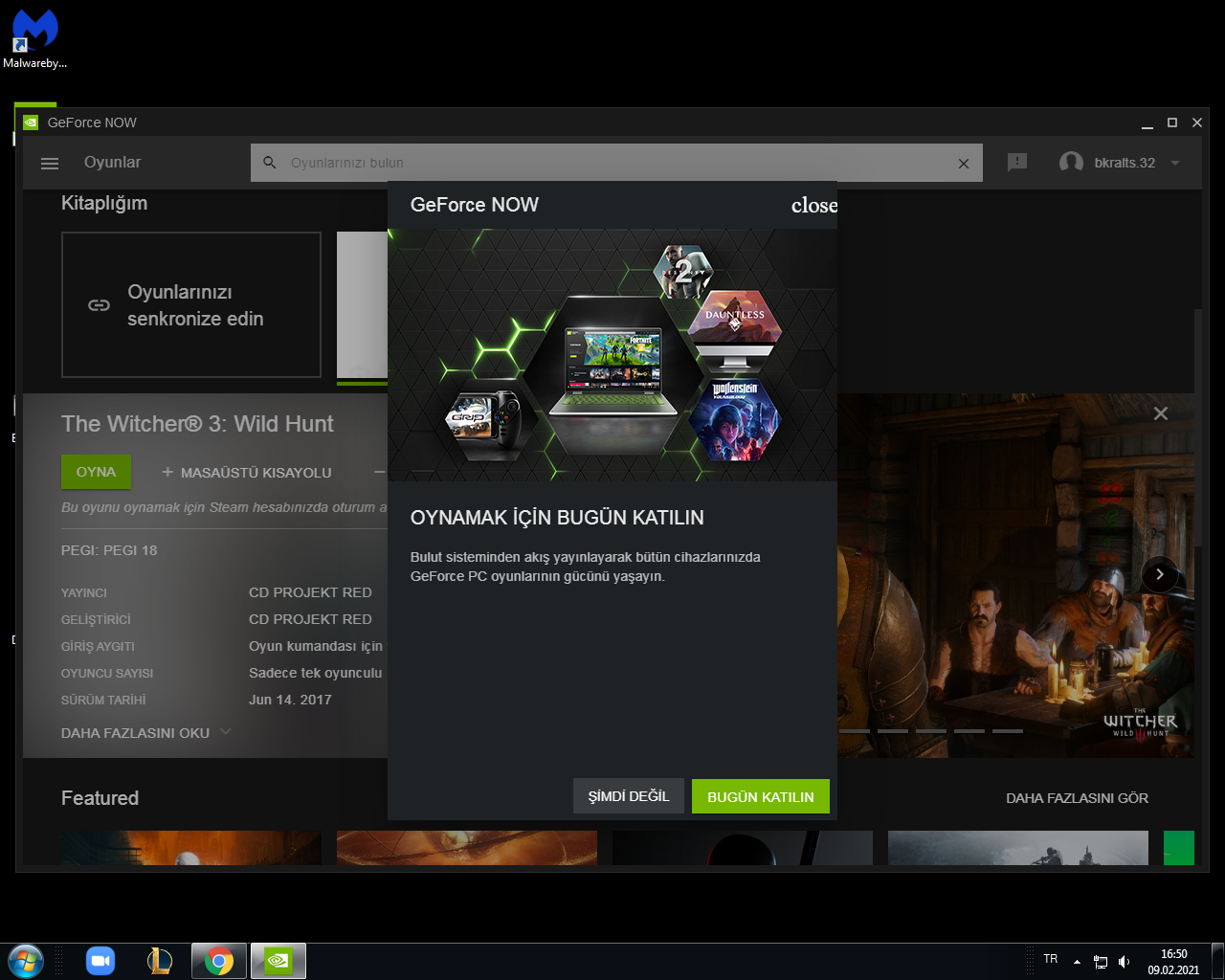This screenshot has width=1225, height=980.
Task: Open Google Chrome from the taskbar
Action: click(x=219, y=961)
